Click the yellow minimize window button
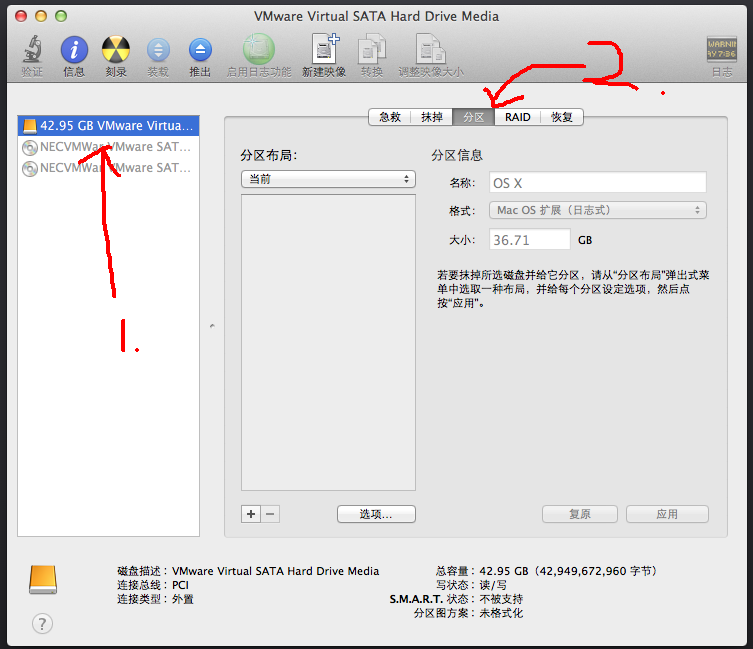The height and width of the screenshot is (649, 753). tap(41, 16)
